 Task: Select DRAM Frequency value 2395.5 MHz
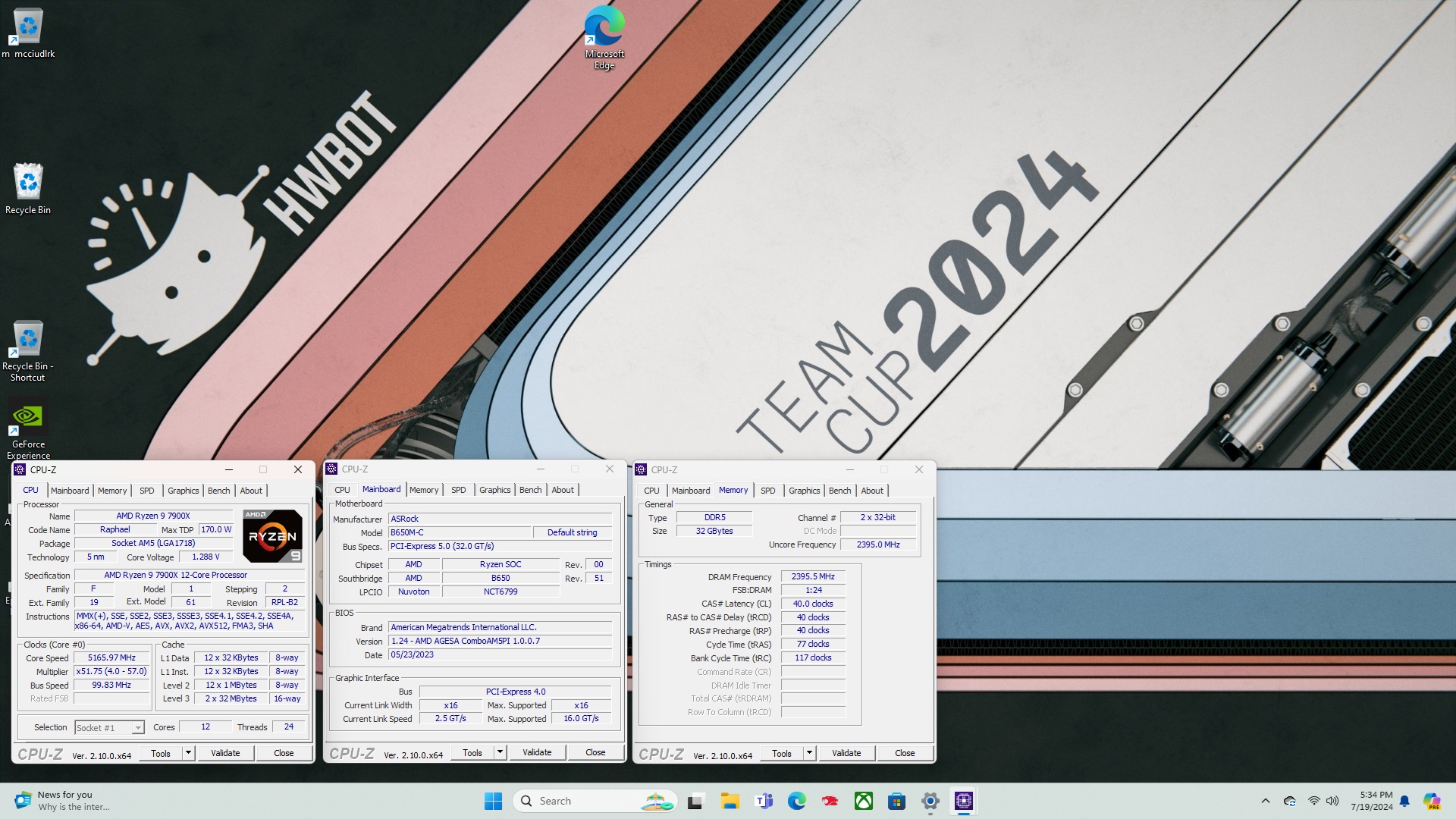tap(813, 576)
